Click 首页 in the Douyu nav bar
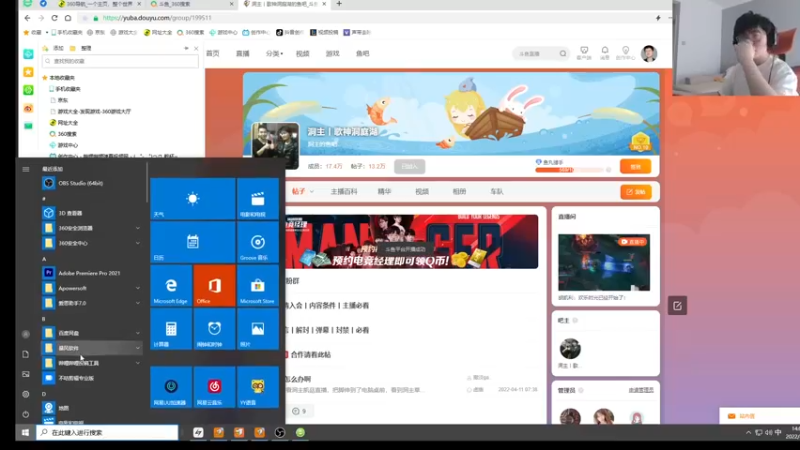The image size is (800, 450). [213, 54]
